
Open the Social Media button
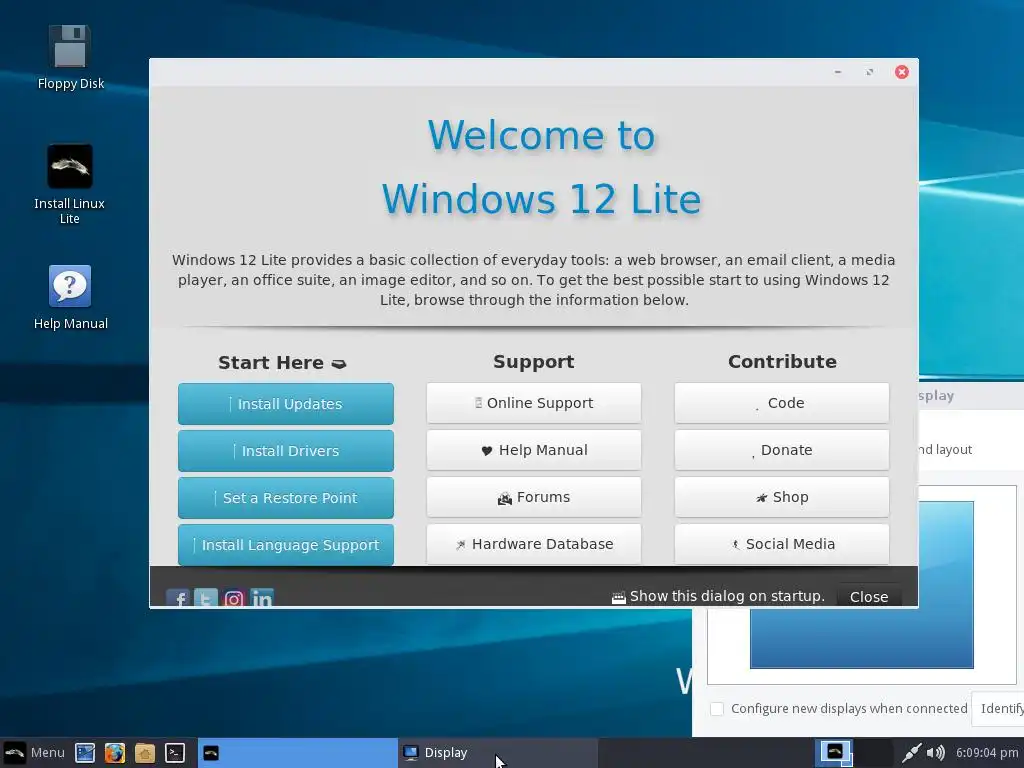[x=782, y=544]
